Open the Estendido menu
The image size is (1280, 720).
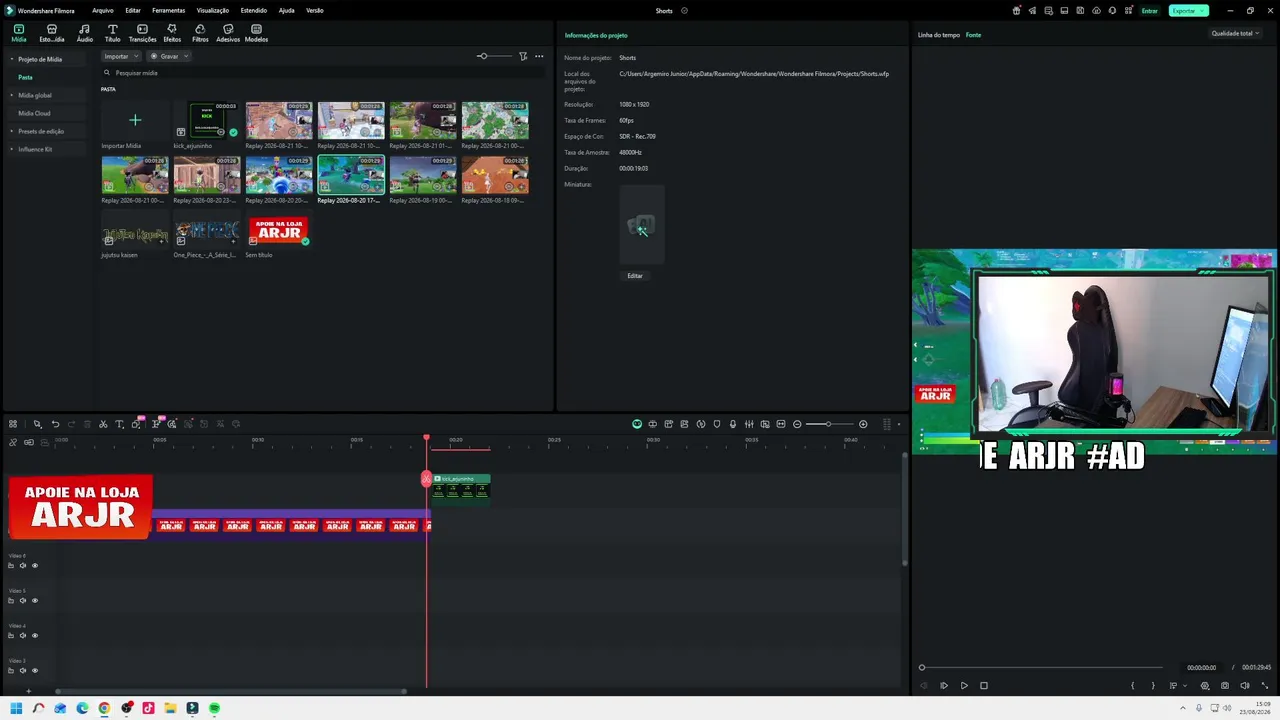coord(254,11)
